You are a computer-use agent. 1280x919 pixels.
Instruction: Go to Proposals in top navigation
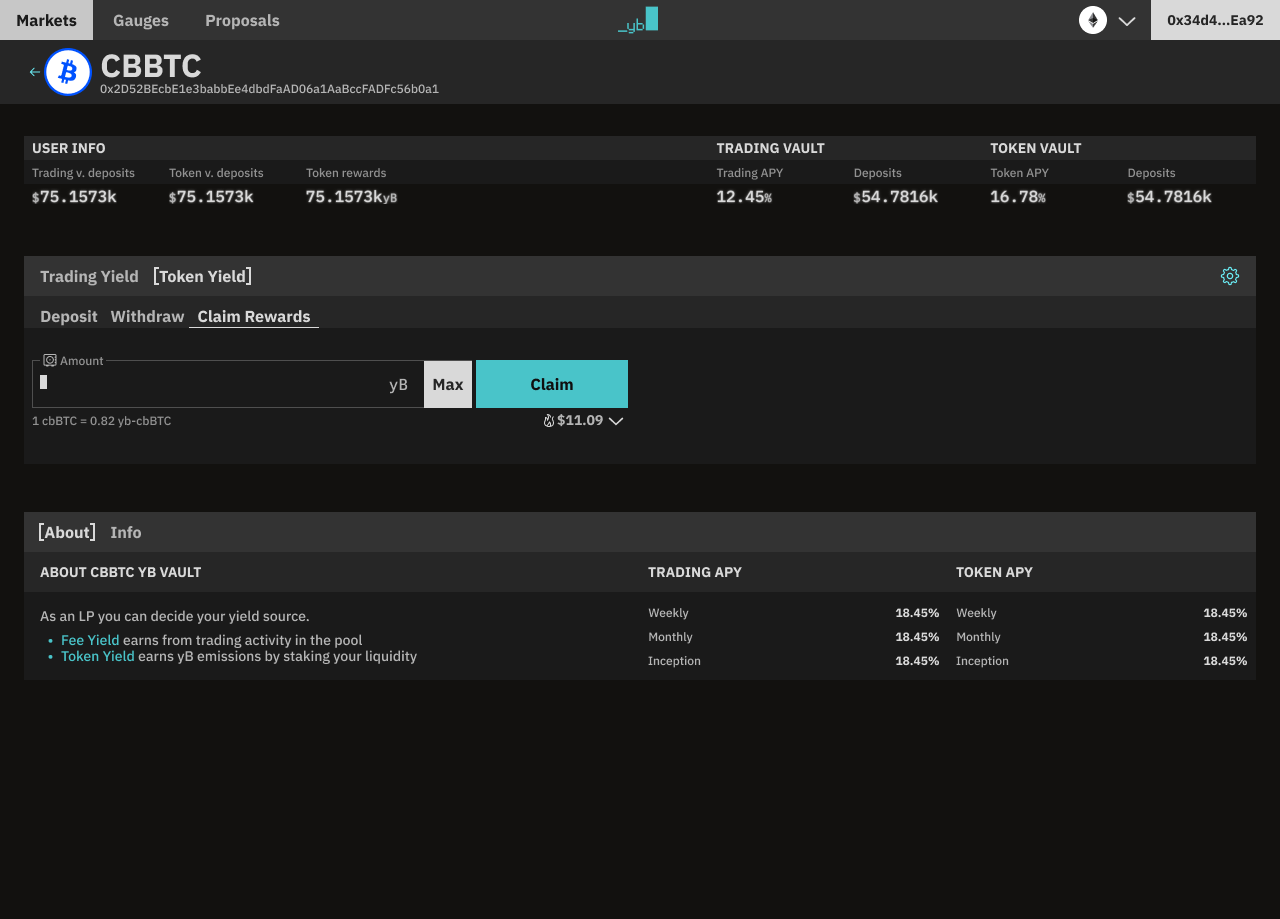[242, 20]
